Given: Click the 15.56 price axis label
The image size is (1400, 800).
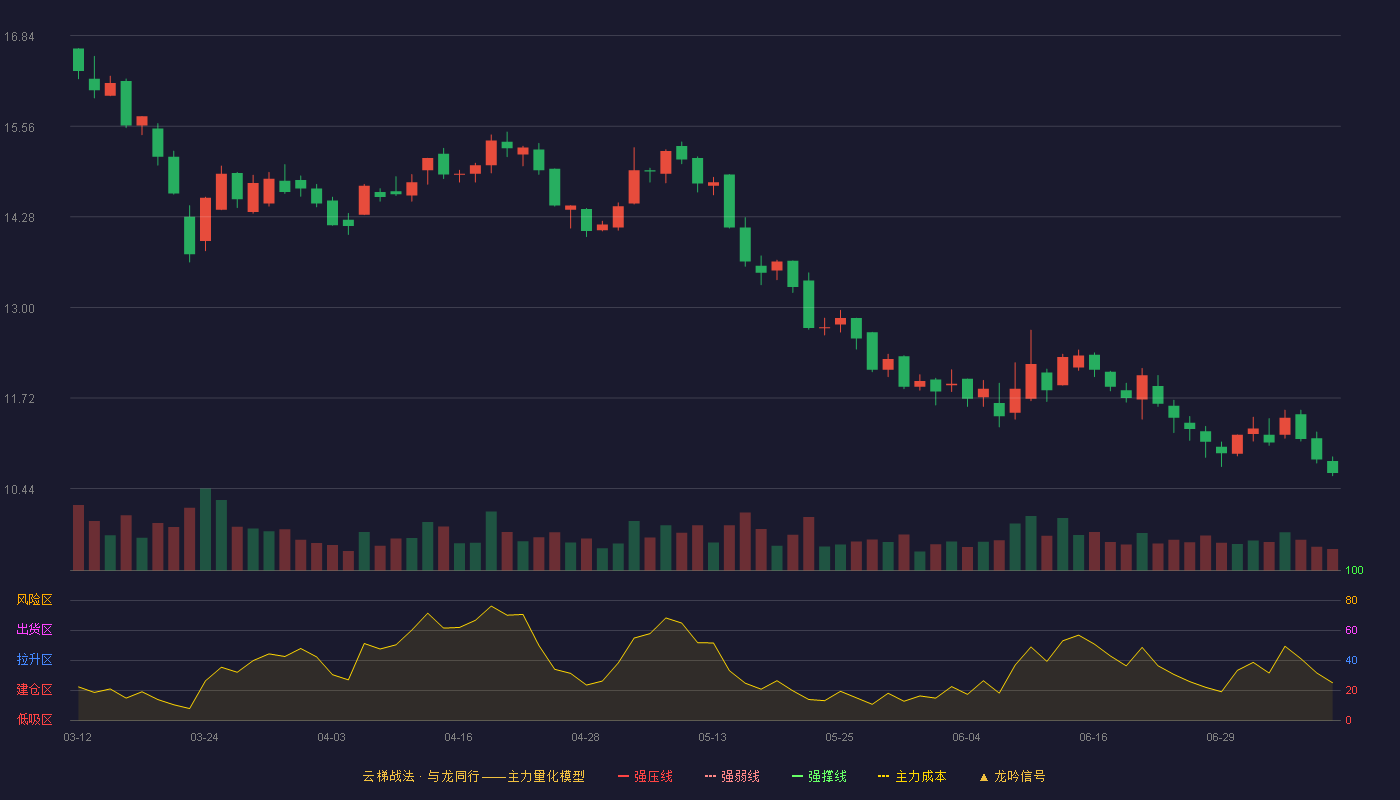Looking at the screenshot, I should pos(19,128).
